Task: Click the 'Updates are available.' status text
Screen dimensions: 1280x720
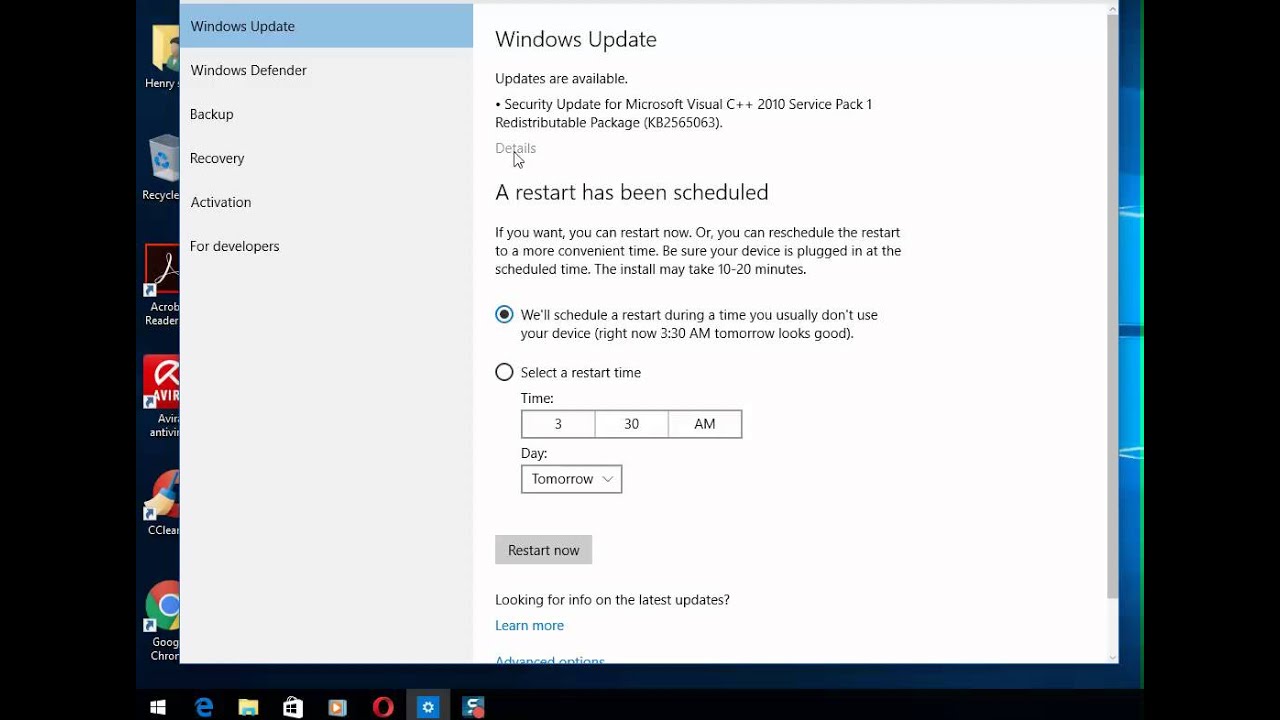Action: click(x=561, y=78)
